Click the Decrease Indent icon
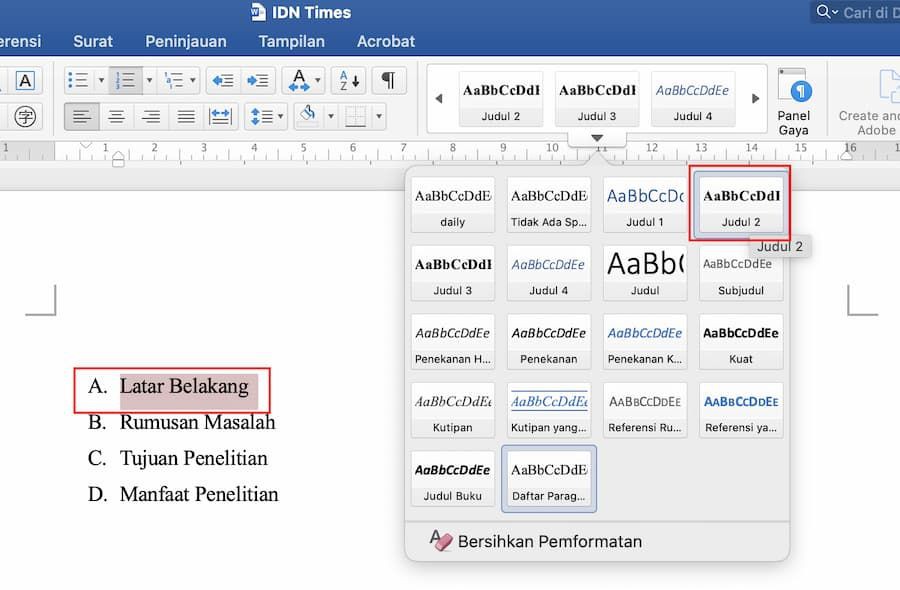This screenshot has width=900, height=590. pyautogui.click(x=222, y=80)
